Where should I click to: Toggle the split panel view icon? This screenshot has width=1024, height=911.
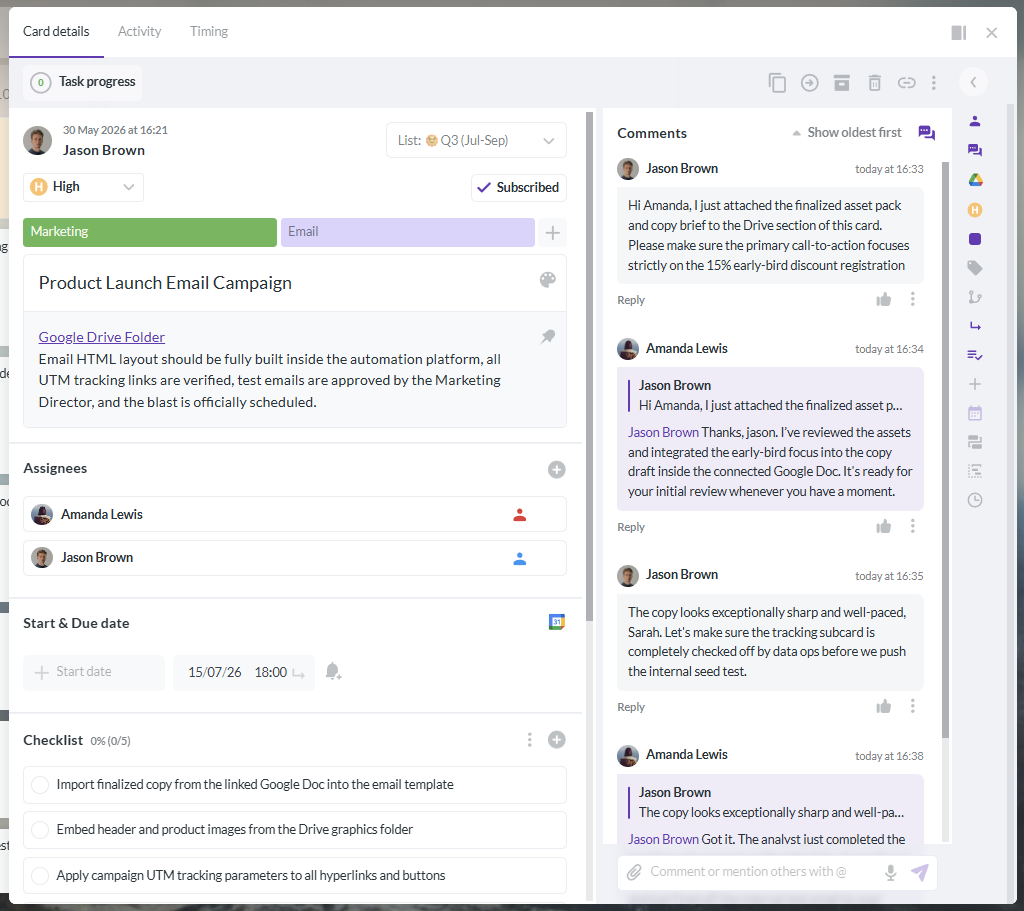(x=959, y=33)
